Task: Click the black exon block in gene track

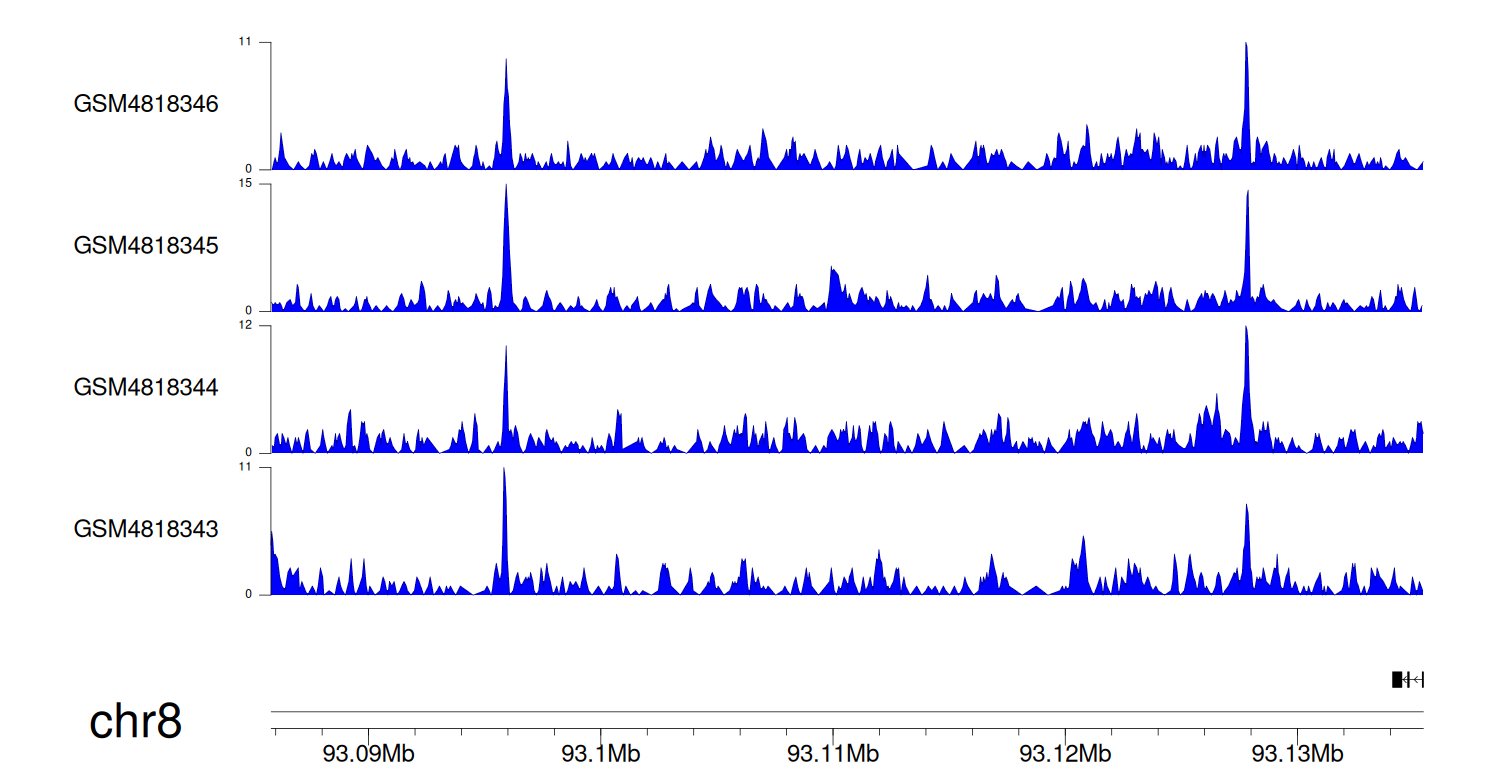Action: click(x=1397, y=680)
